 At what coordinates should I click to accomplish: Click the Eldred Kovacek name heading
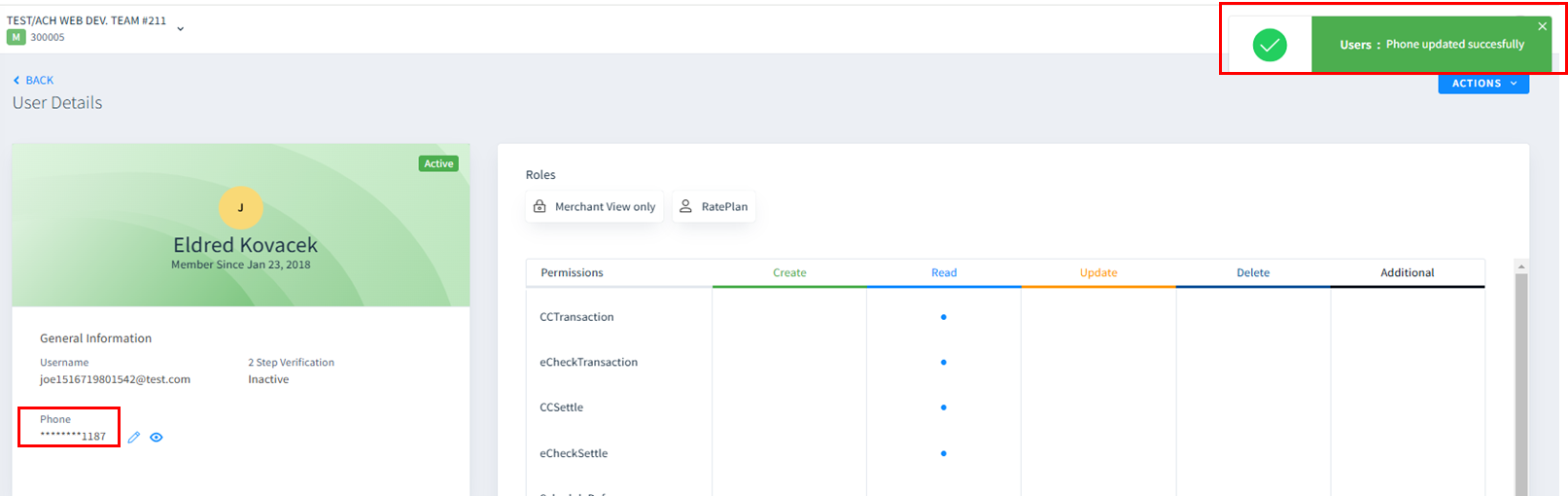245,245
